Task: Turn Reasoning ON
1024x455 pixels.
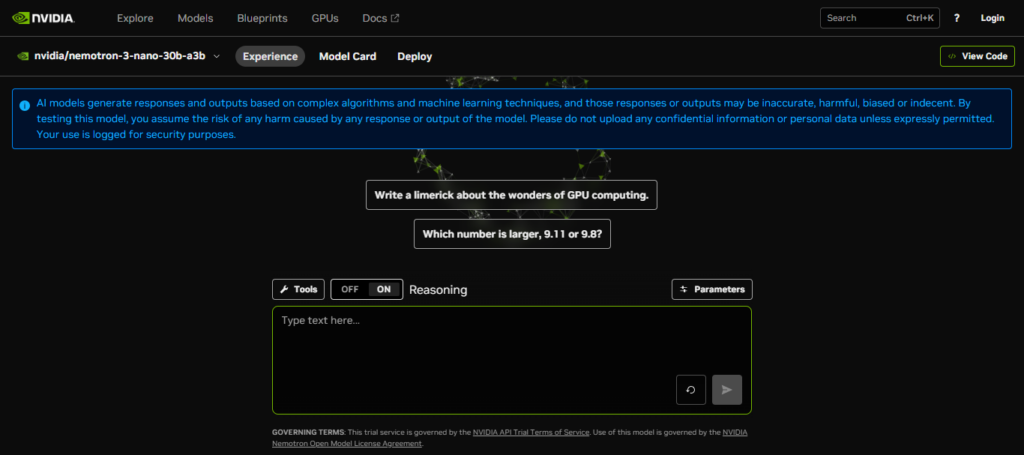Action: (384, 289)
